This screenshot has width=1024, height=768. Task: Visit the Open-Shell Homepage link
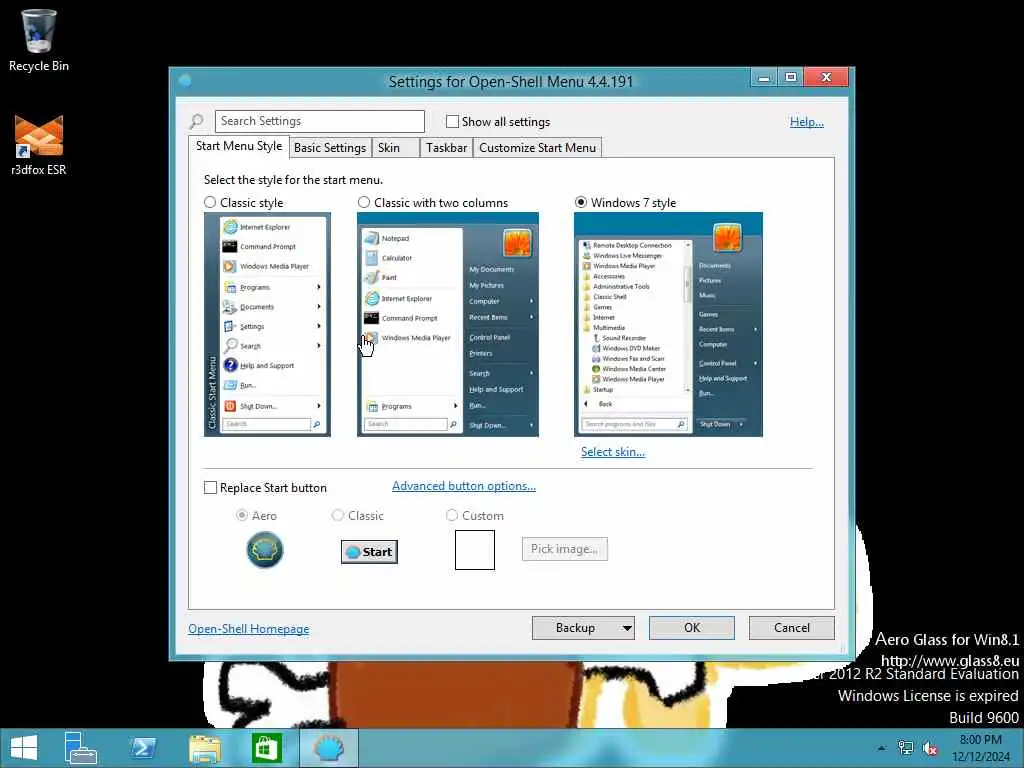coord(249,629)
